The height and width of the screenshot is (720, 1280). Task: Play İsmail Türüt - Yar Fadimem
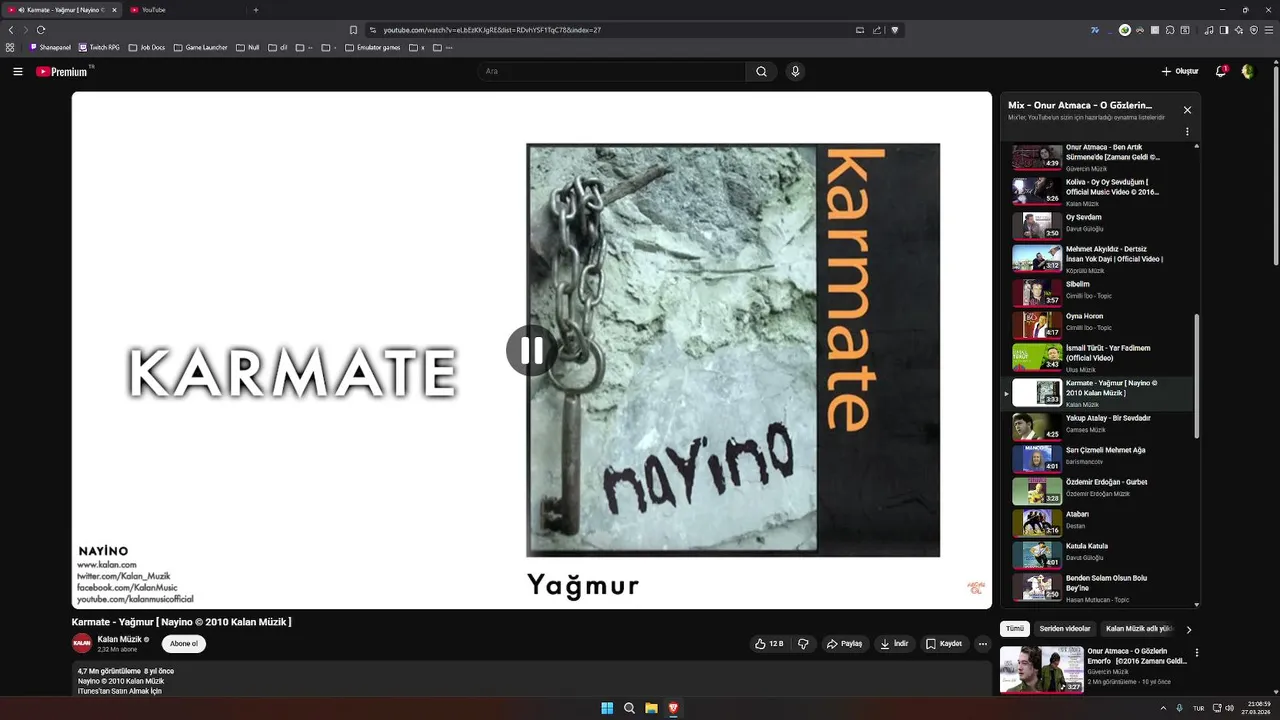(1098, 357)
